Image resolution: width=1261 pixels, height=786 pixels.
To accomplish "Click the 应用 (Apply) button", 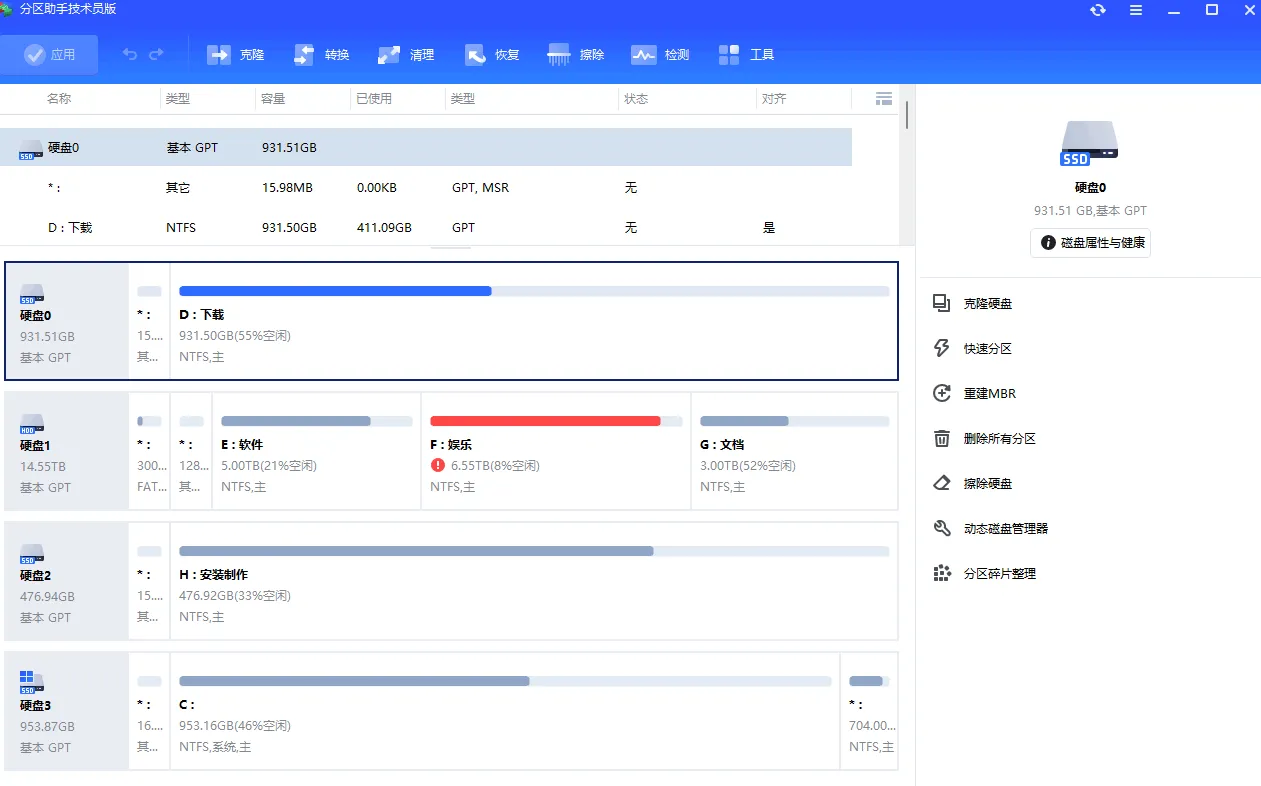I will click(x=50, y=55).
